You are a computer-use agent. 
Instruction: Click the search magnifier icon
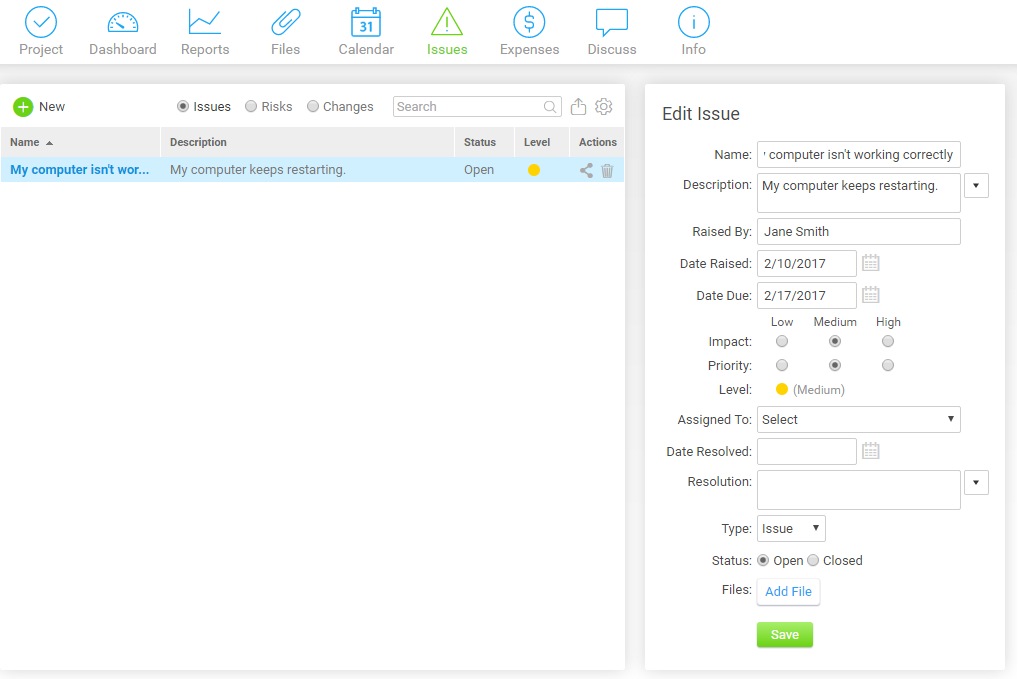pyautogui.click(x=550, y=106)
